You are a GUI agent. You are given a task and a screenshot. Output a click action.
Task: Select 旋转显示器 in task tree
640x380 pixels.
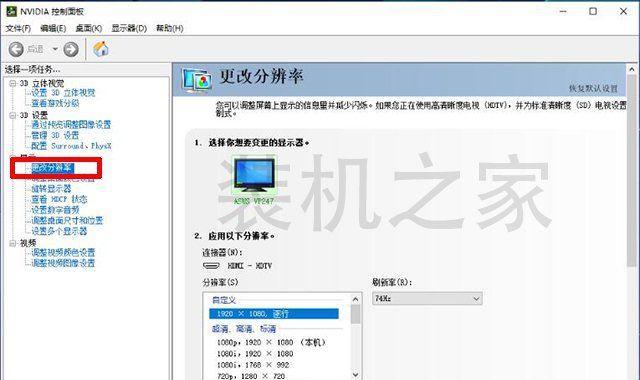pyautogui.click(x=51, y=189)
